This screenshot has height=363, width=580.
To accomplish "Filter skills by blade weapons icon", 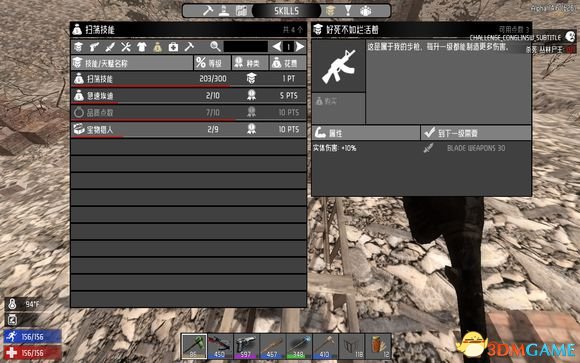I will (x=110, y=47).
